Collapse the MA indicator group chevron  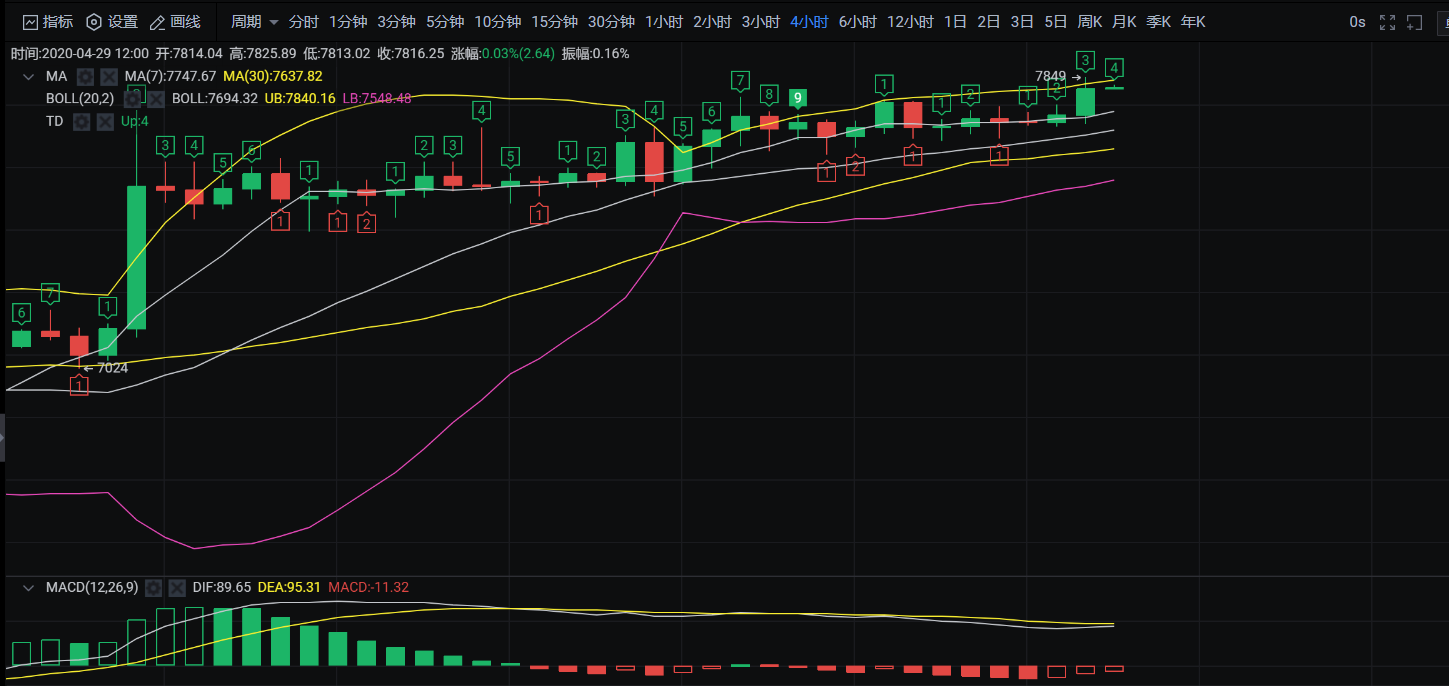[28, 76]
